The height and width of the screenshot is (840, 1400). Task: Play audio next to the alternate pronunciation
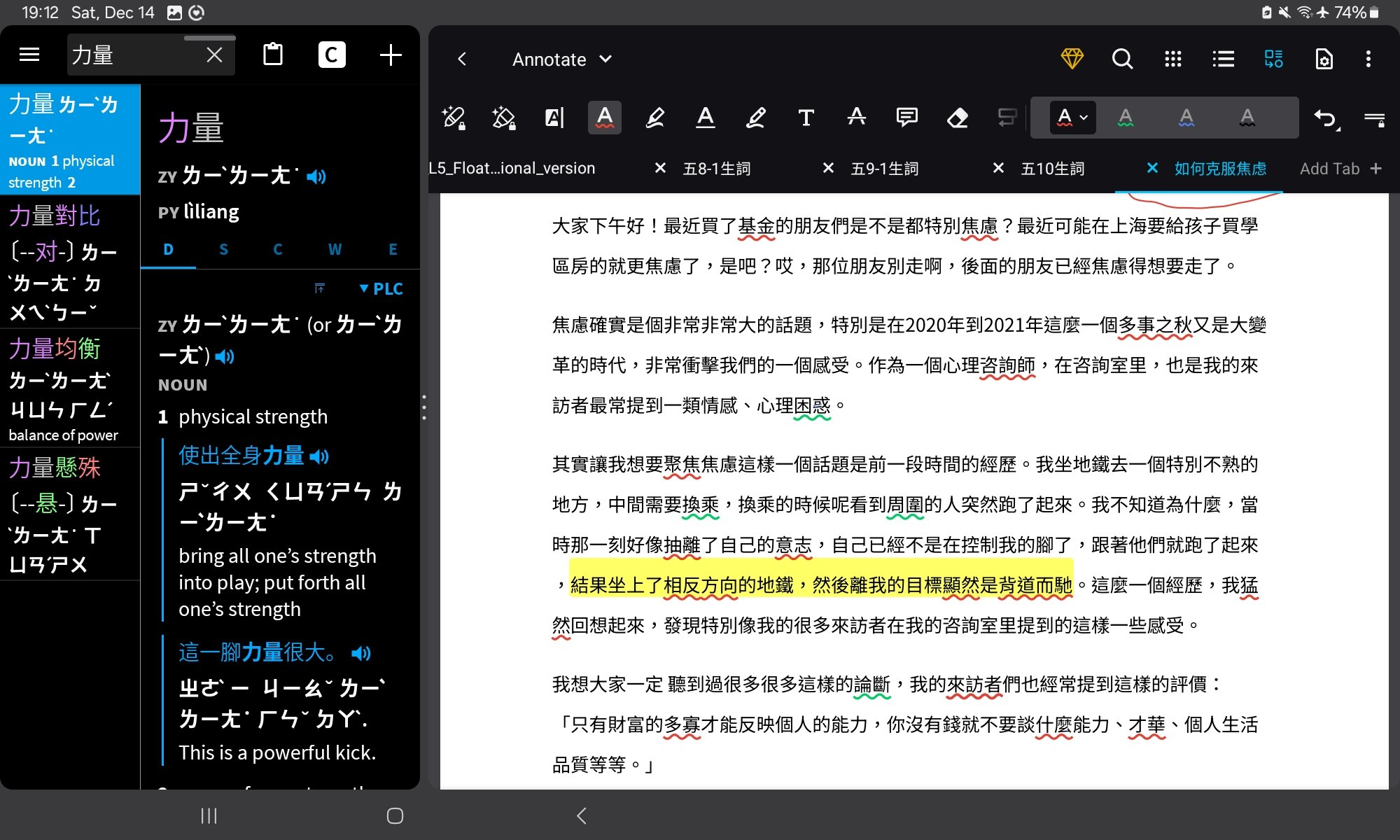coord(225,357)
